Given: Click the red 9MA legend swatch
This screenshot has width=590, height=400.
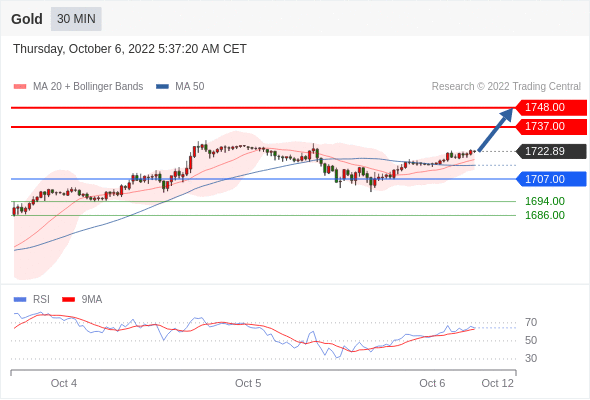Looking at the screenshot, I should (x=68, y=300).
